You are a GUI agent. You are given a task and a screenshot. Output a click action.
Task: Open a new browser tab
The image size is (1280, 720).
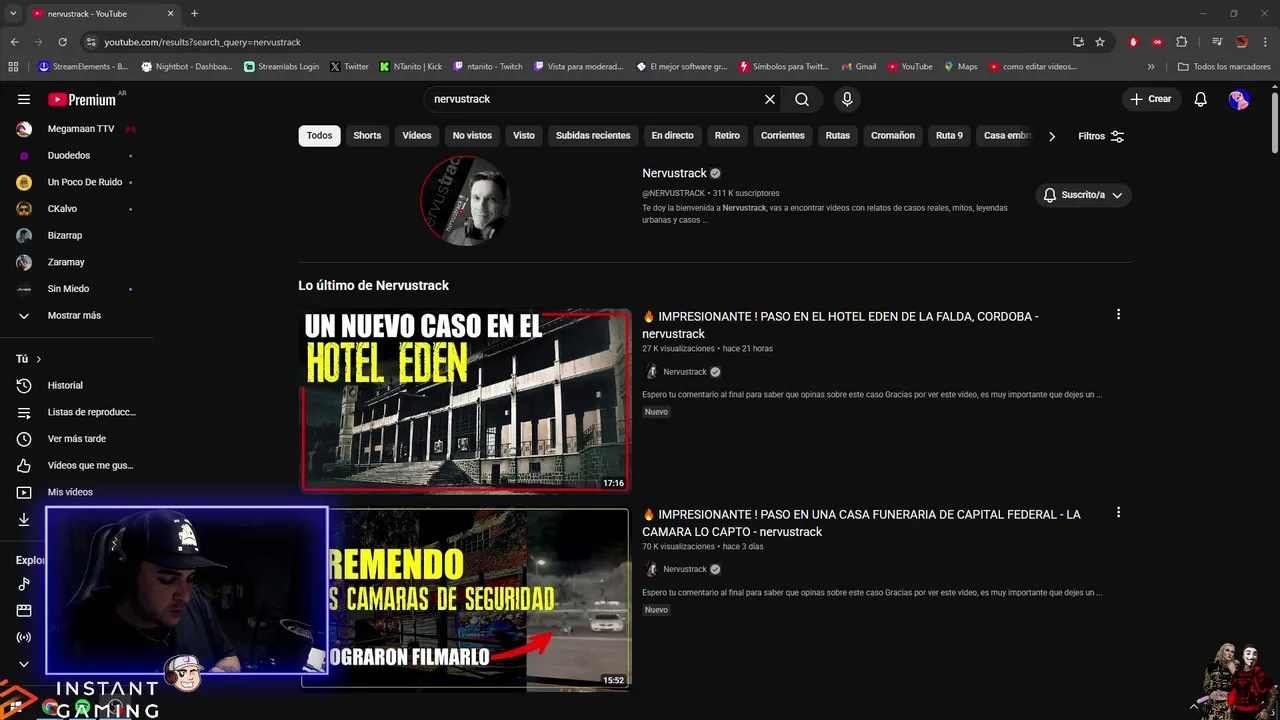click(x=194, y=14)
